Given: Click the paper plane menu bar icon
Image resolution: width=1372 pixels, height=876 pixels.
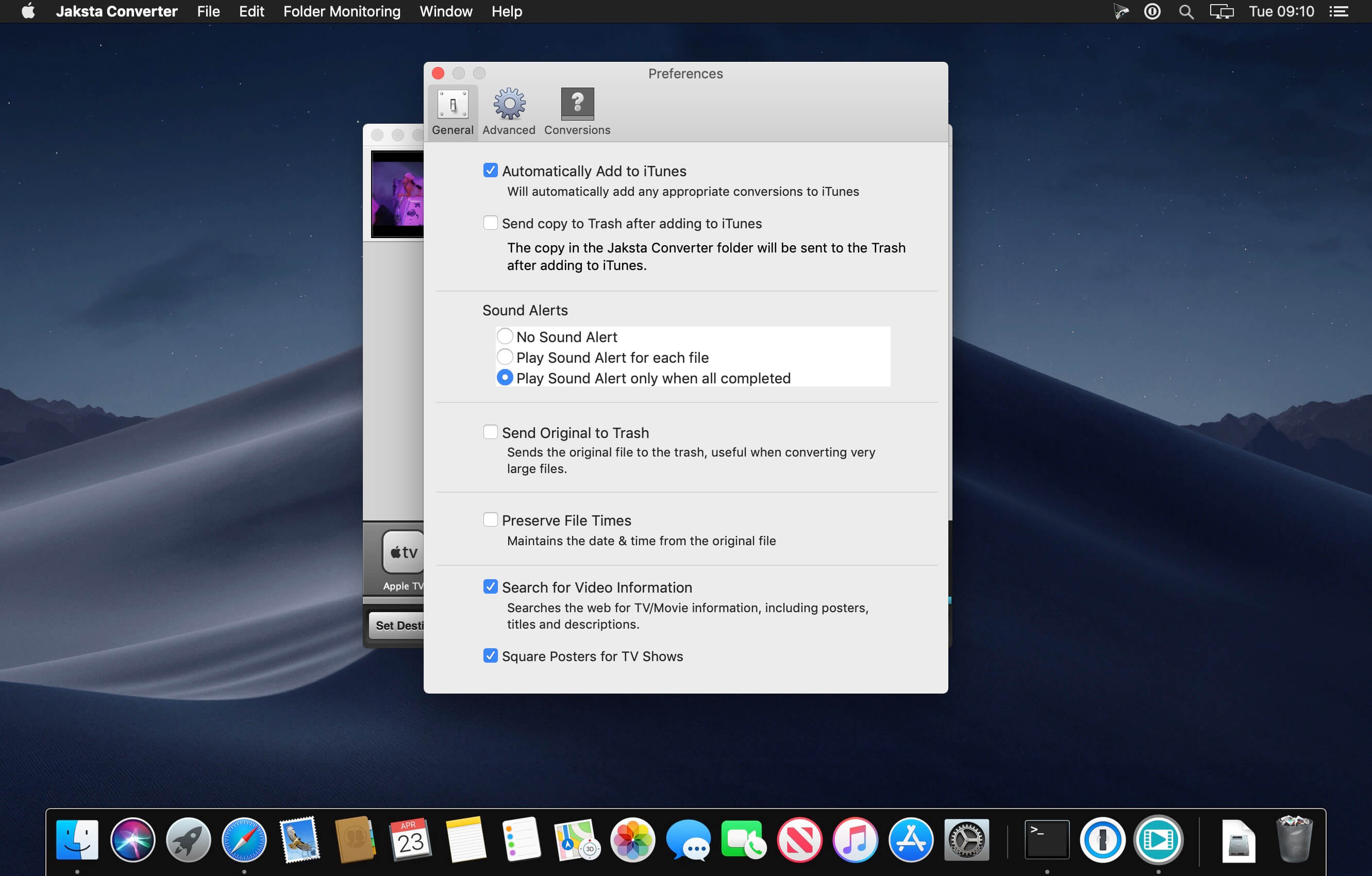Looking at the screenshot, I should pos(1120,11).
